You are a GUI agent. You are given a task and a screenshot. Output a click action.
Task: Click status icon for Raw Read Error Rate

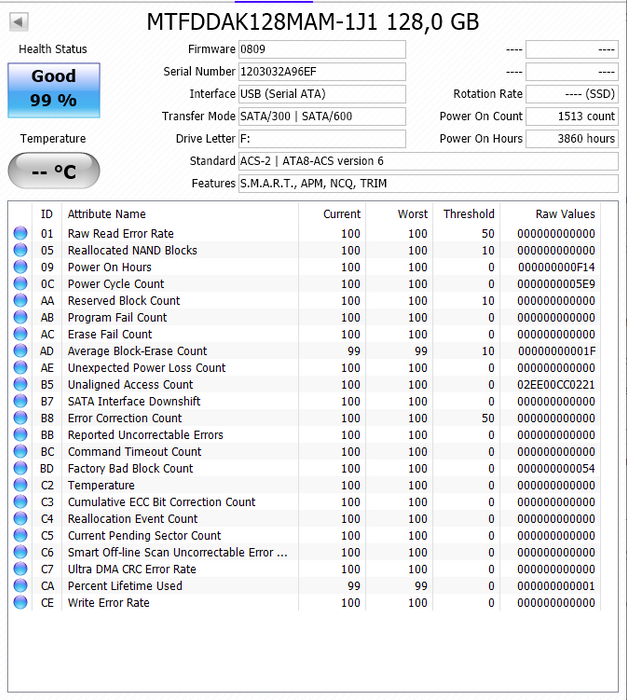pos(20,234)
